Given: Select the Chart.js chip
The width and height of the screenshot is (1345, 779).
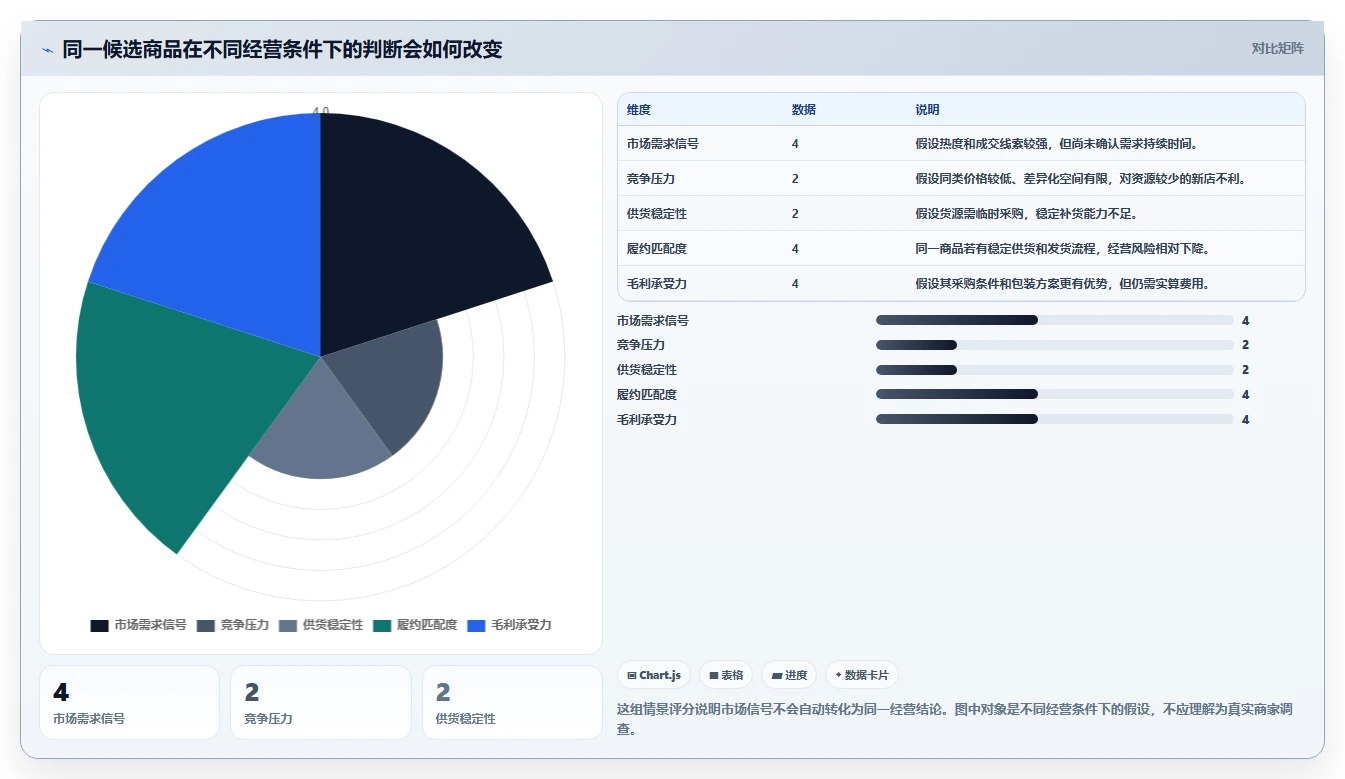Looking at the screenshot, I should (654, 675).
